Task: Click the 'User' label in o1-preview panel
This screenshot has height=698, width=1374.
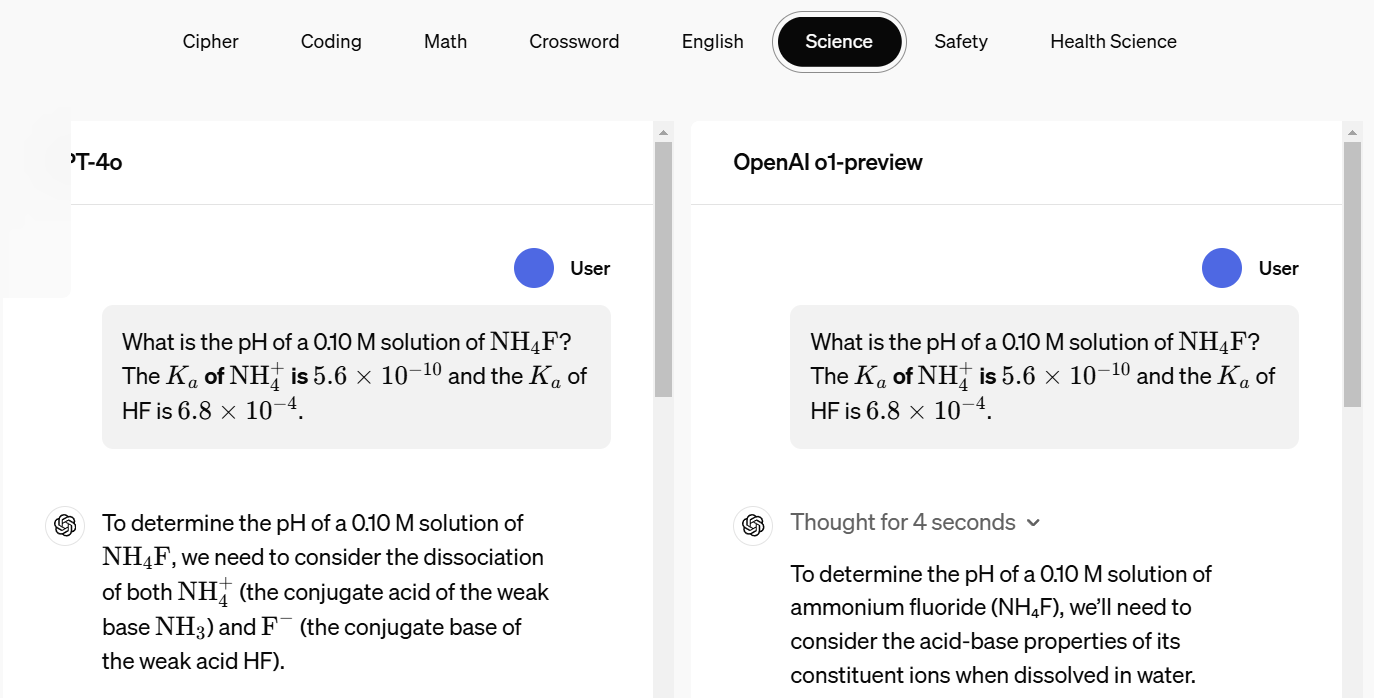Action: 1278,268
